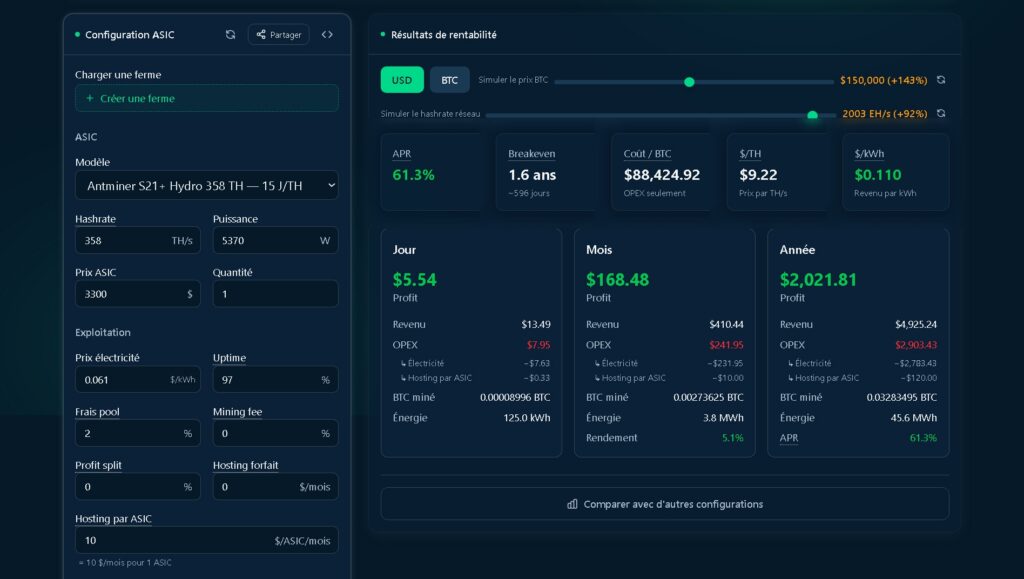Image resolution: width=1024 pixels, height=579 pixels.
Task: Reset the ASIC configuration with refresh icon
Action: click(x=231, y=35)
